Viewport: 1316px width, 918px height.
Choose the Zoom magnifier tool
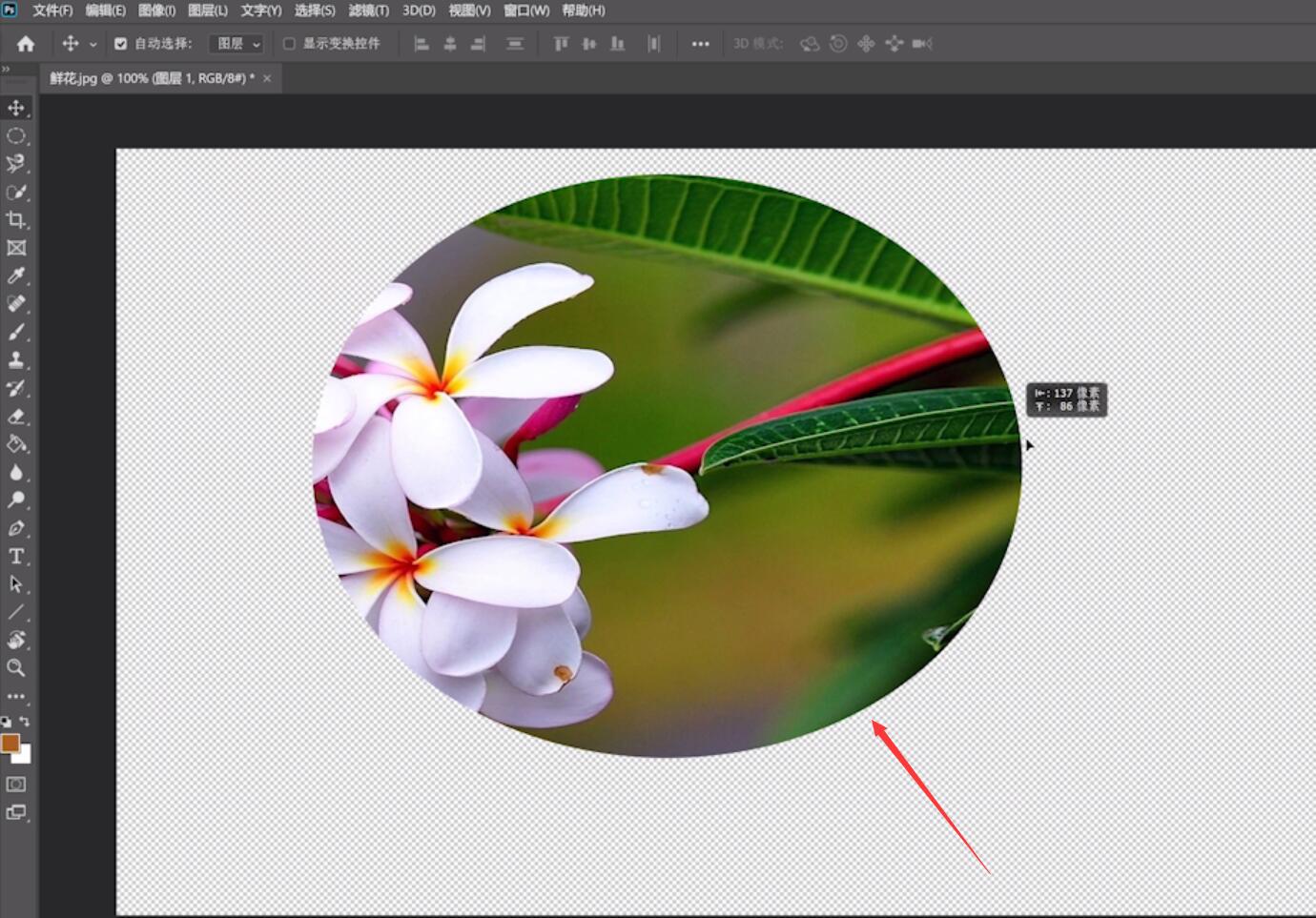pyautogui.click(x=16, y=667)
